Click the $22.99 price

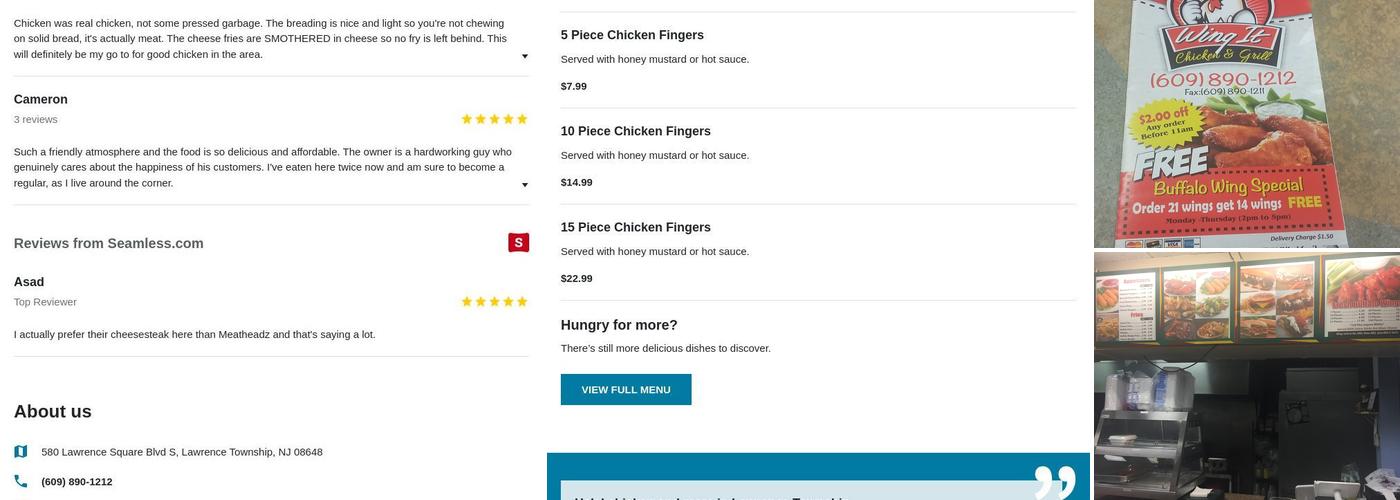pos(577,278)
